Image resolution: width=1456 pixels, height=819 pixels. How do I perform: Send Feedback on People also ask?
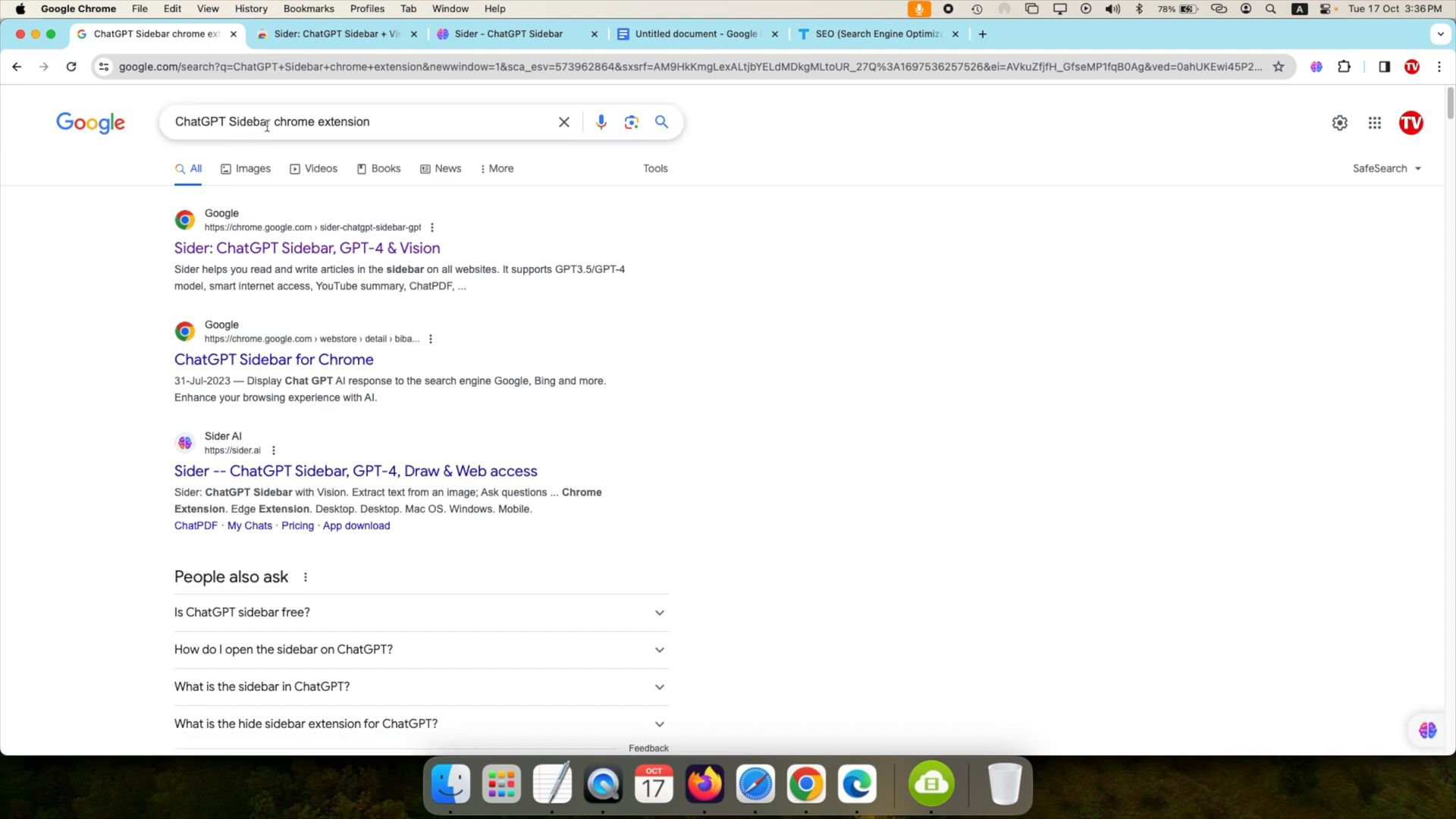tap(648, 748)
